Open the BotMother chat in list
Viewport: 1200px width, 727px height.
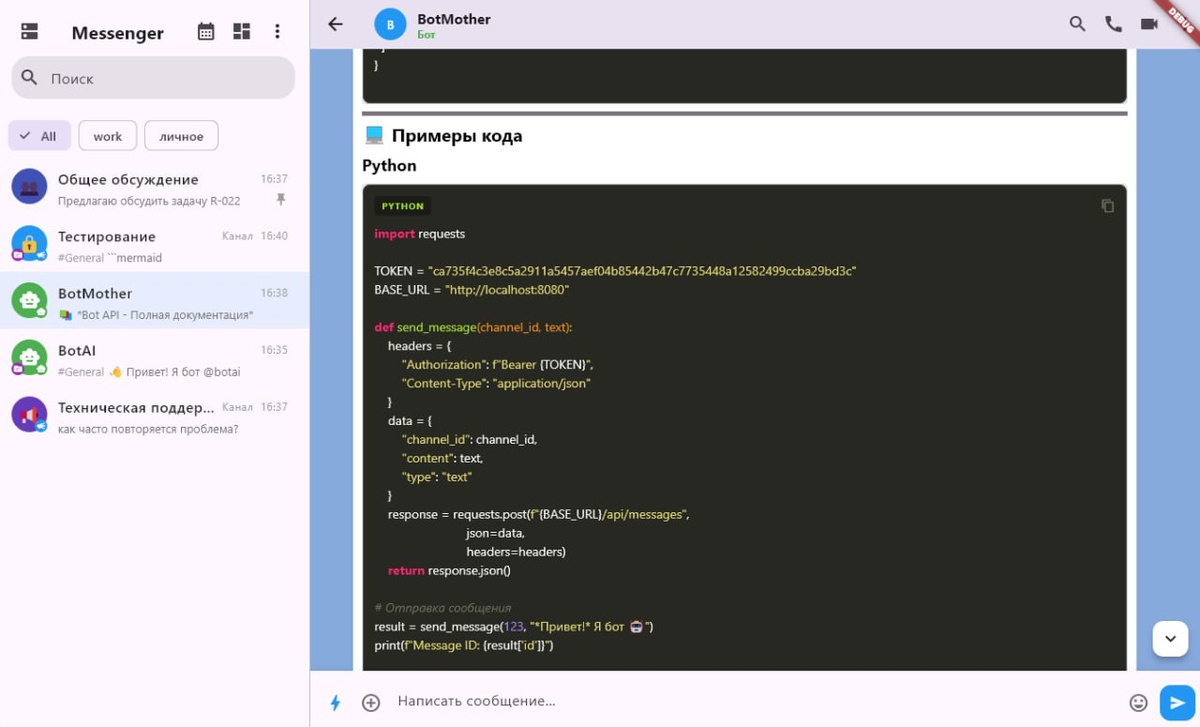[155, 301]
